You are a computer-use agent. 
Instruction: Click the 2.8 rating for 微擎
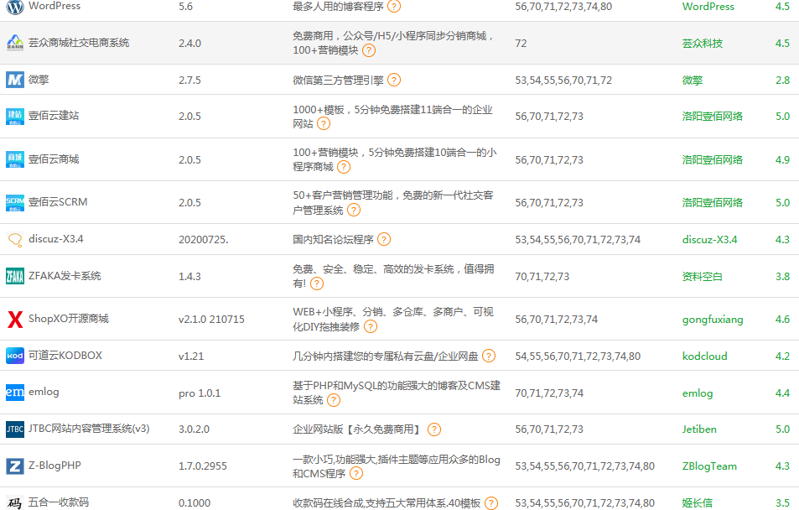(x=782, y=80)
